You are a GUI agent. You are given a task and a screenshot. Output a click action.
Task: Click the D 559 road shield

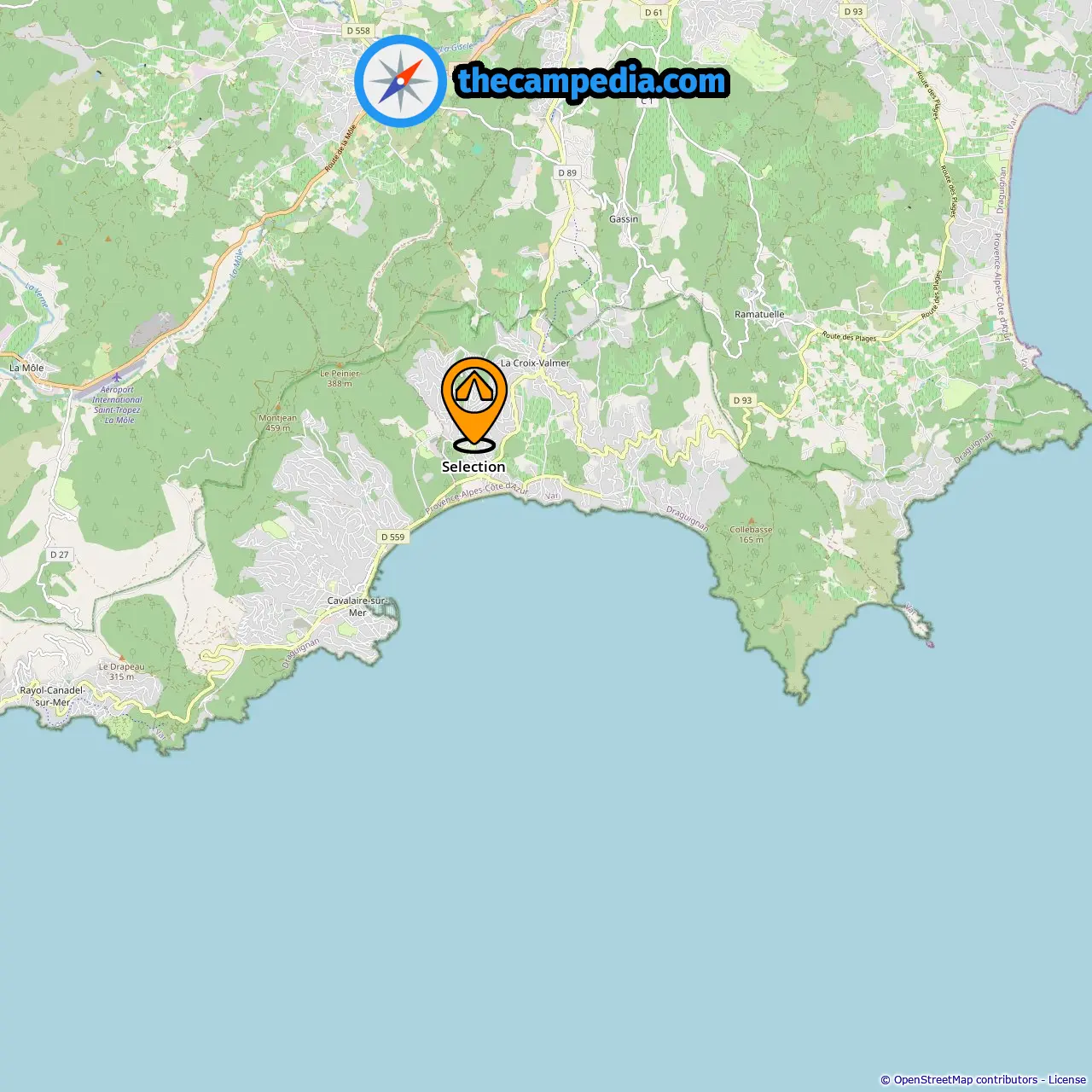tap(393, 537)
